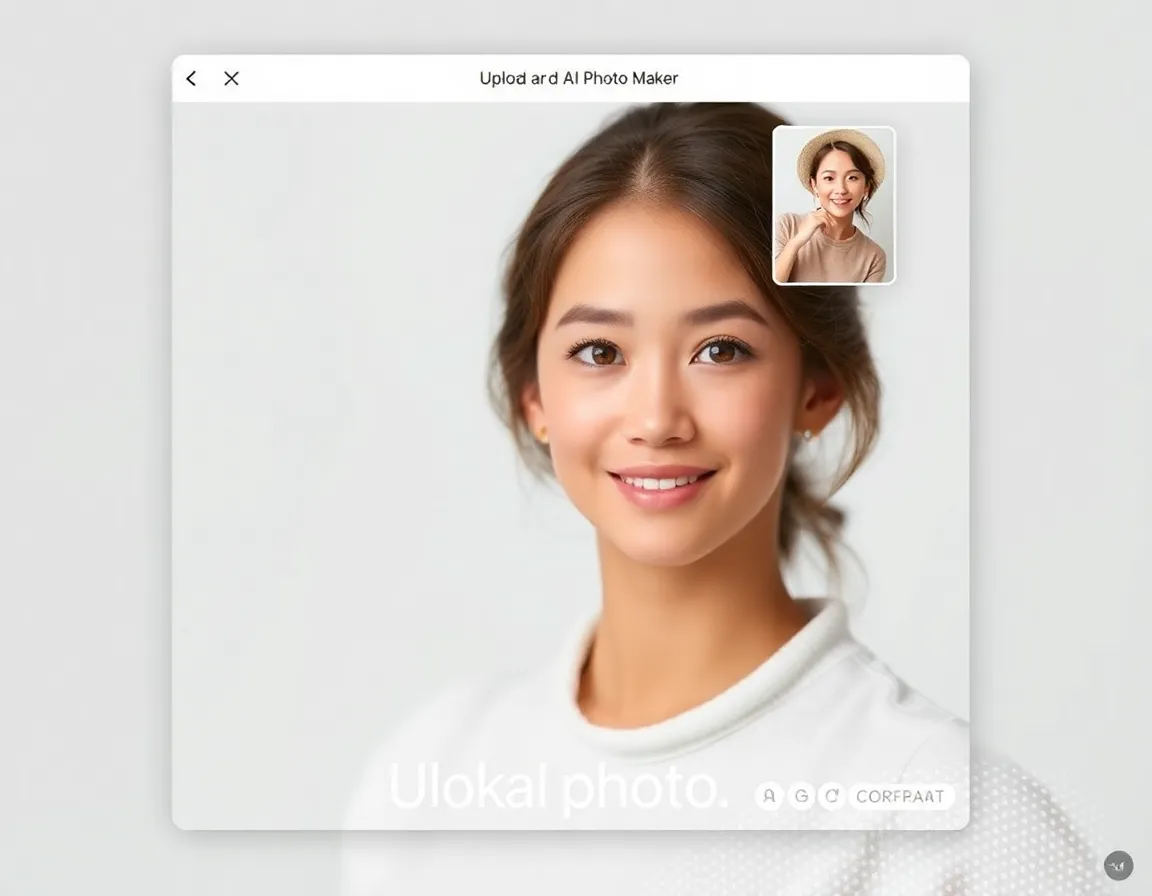Click the Upload and AI Photo Maker title
The image size is (1152, 896).
pos(578,78)
